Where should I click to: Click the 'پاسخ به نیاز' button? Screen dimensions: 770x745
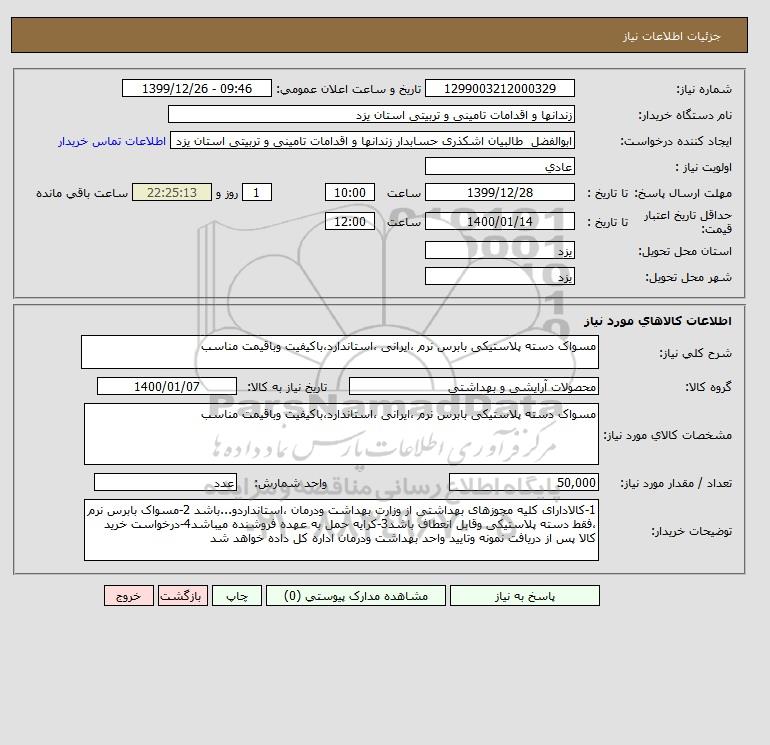[x=524, y=596]
